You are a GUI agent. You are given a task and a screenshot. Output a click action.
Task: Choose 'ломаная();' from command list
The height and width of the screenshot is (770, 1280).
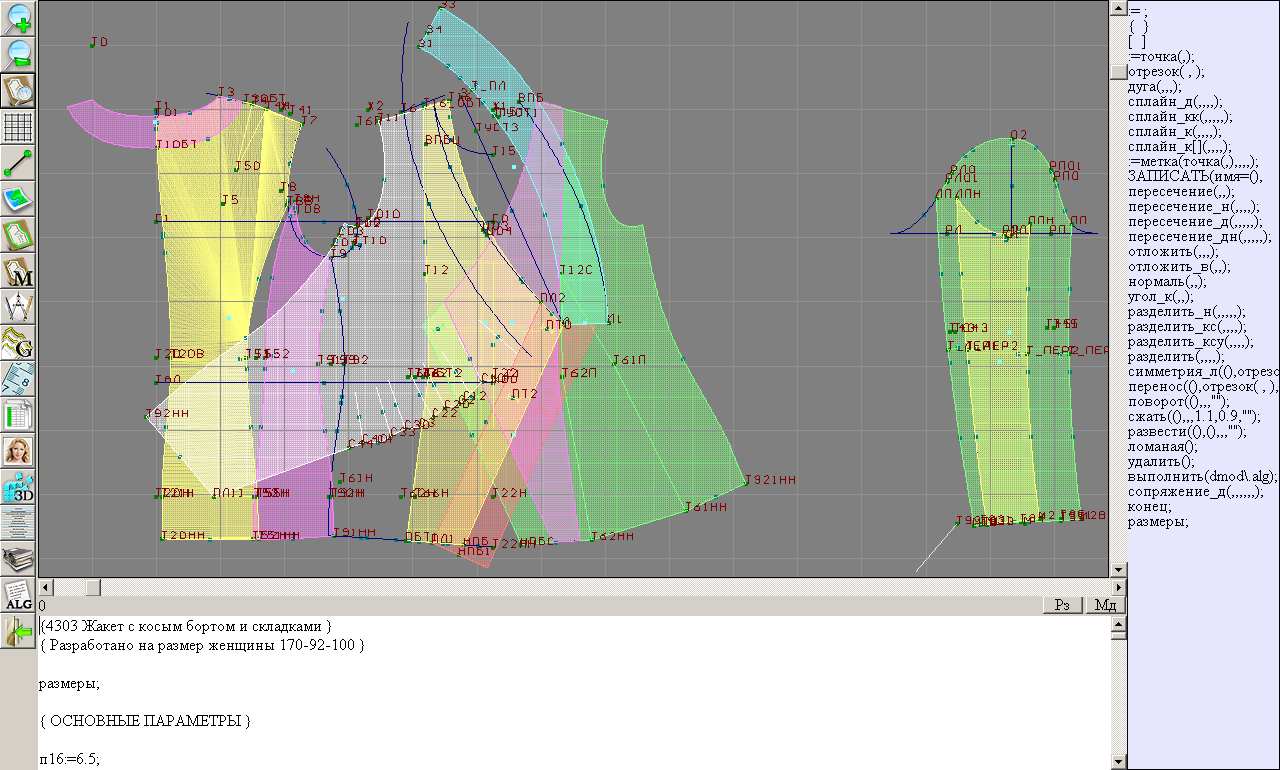(x=1162, y=447)
